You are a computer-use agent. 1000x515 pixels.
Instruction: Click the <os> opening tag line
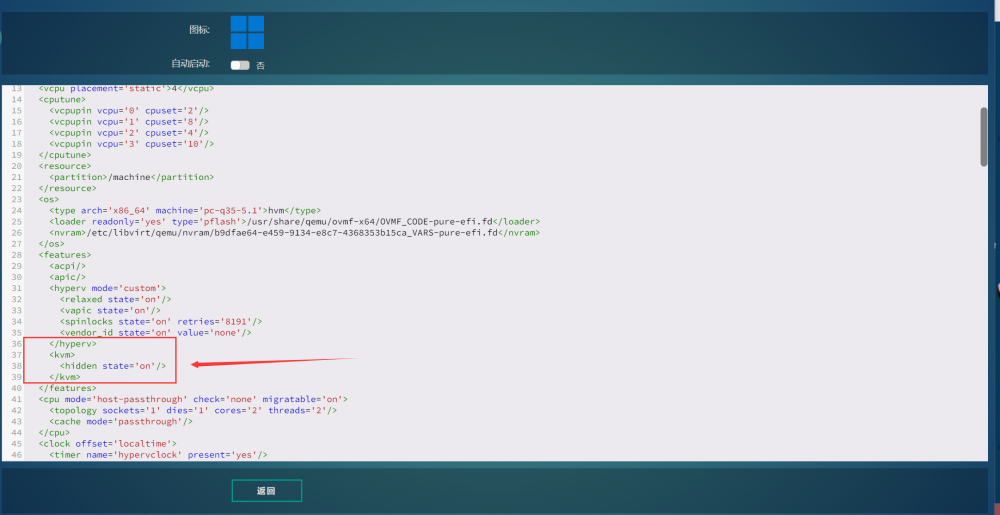coord(49,199)
